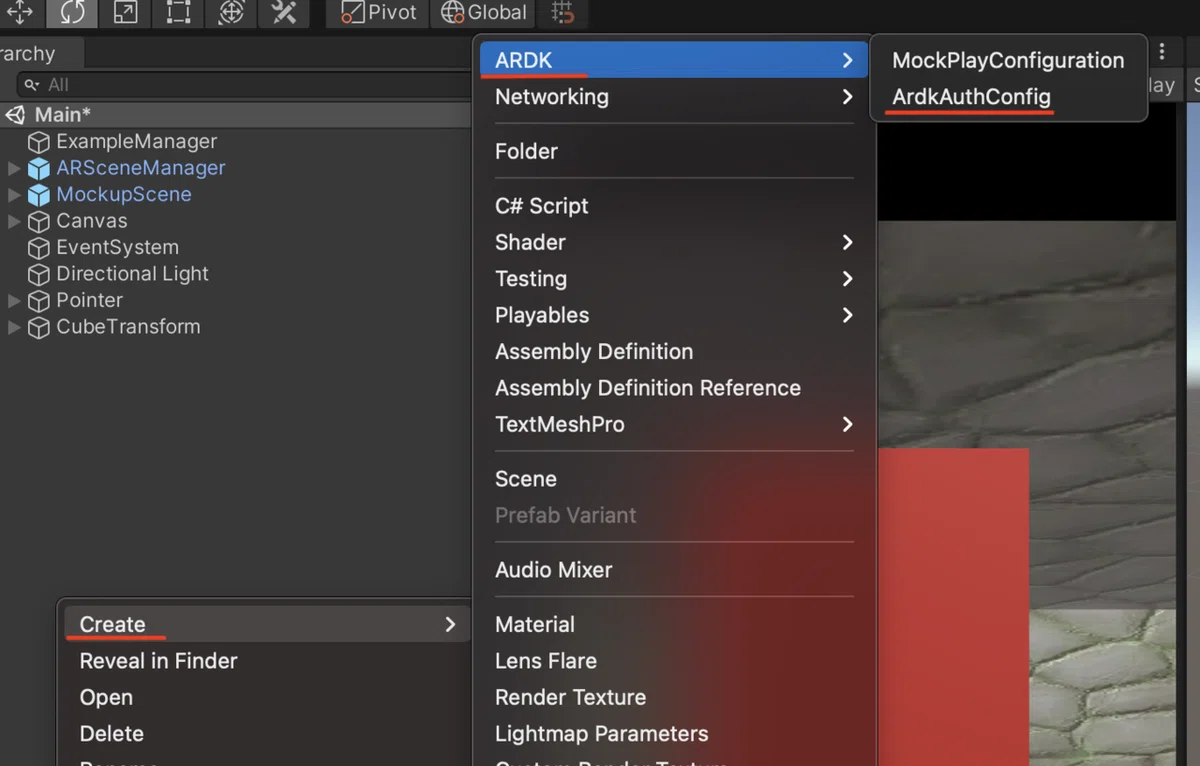This screenshot has width=1200, height=766.
Task: Open the custom editor tools icon
Action: pyautogui.click(x=284, y=13)
